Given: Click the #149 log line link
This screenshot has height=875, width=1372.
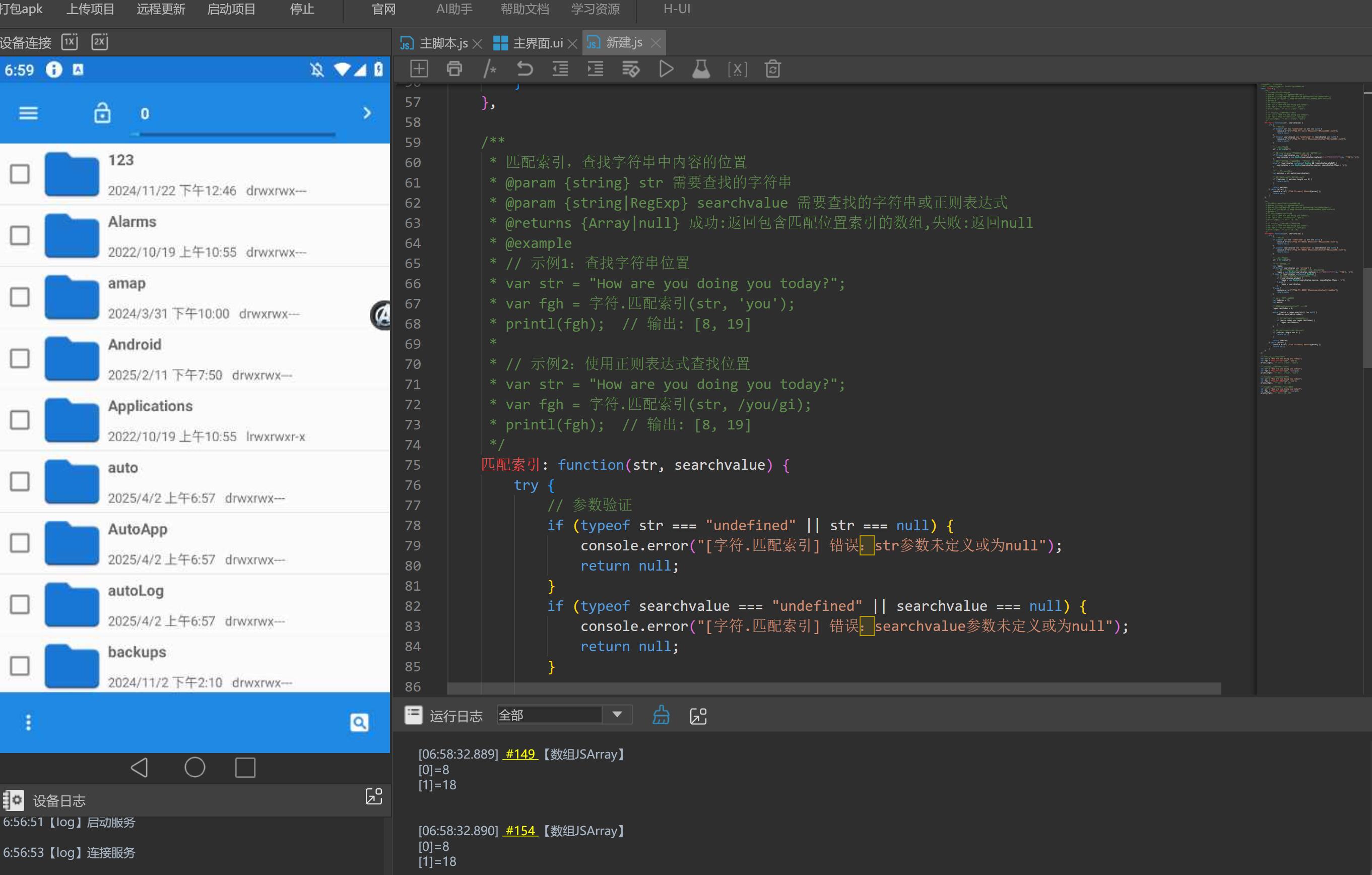Looking at the screenshot, I should click(x=520, y=754).
